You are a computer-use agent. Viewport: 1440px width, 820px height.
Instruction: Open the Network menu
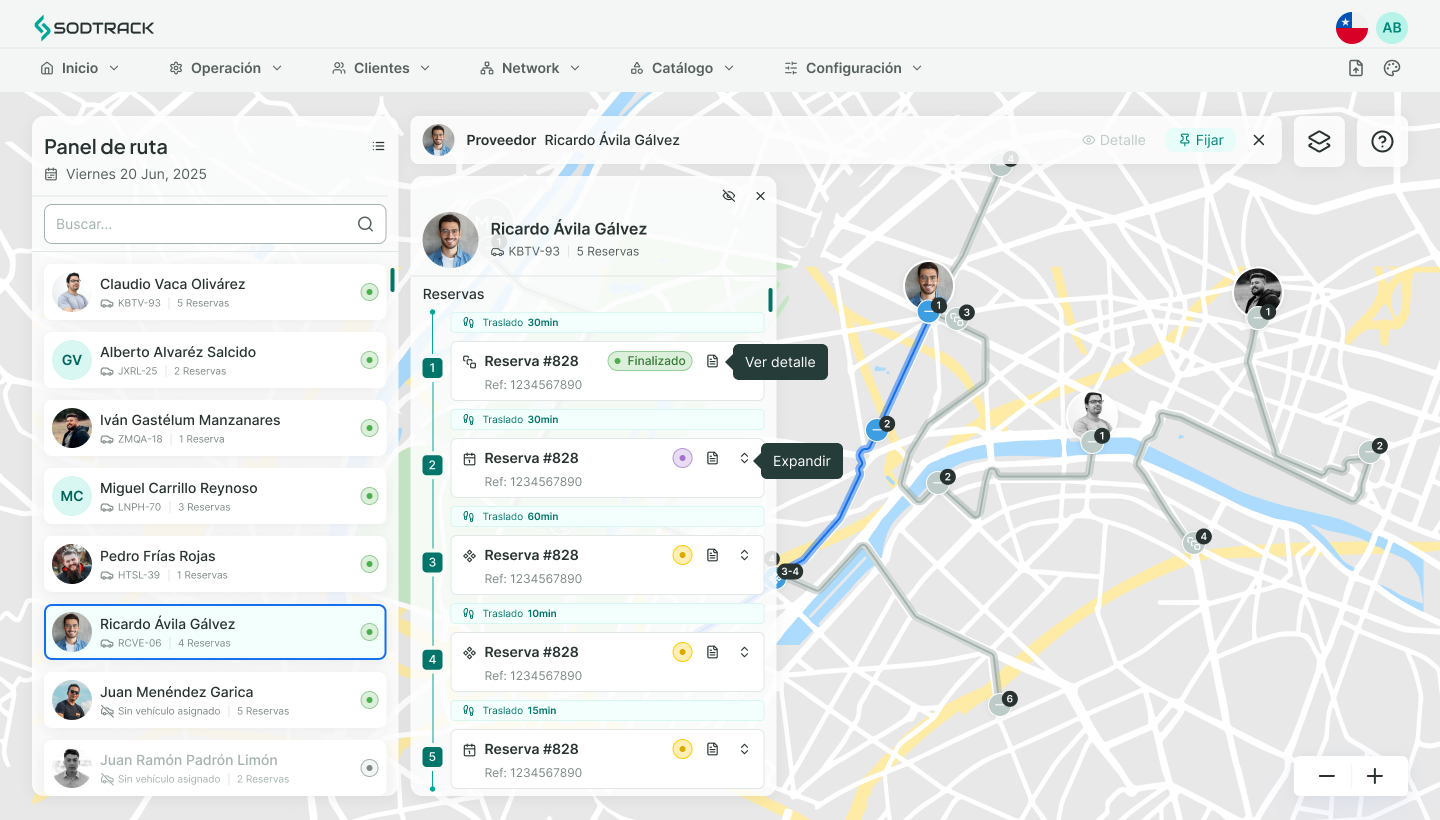pyautogui.click(x=529, y=67)
